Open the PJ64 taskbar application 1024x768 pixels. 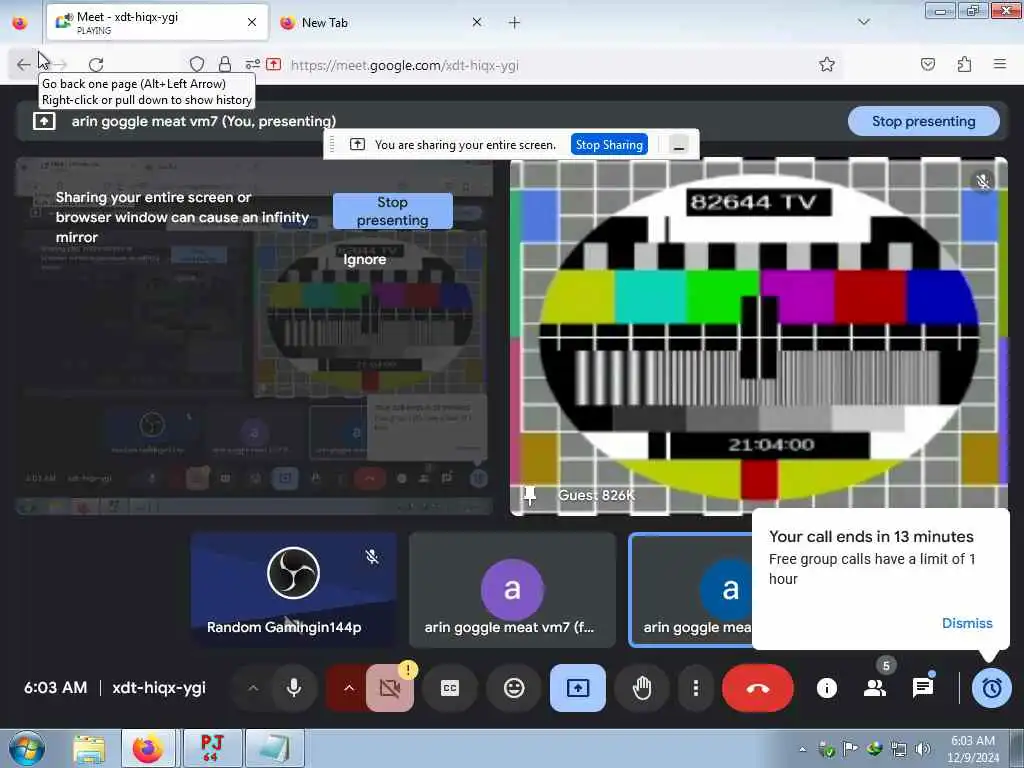[212, 748]
